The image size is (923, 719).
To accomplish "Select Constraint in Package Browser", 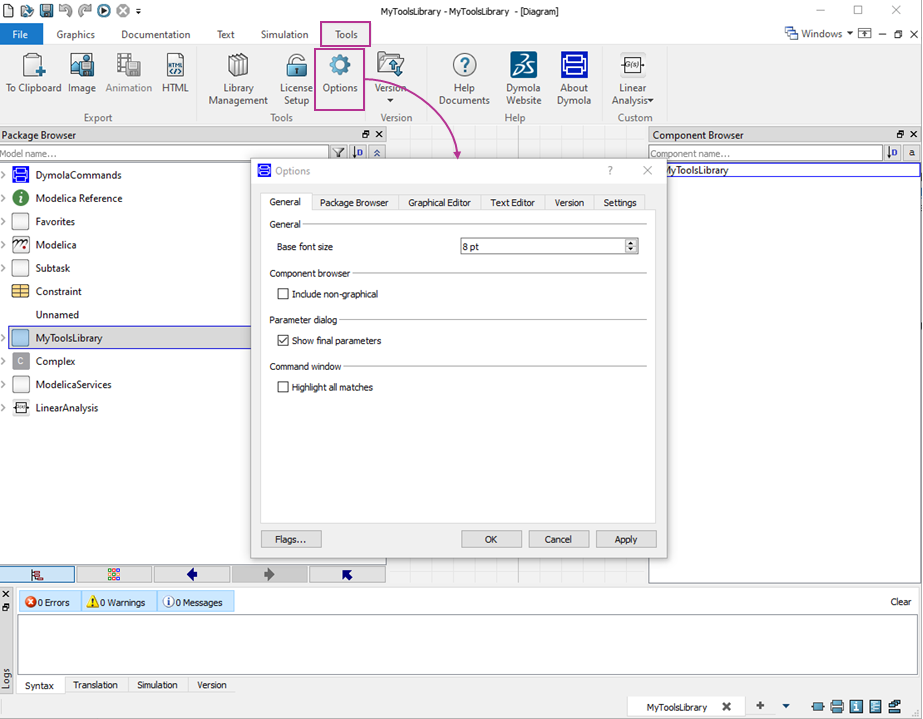I will (x=58, y=291).
